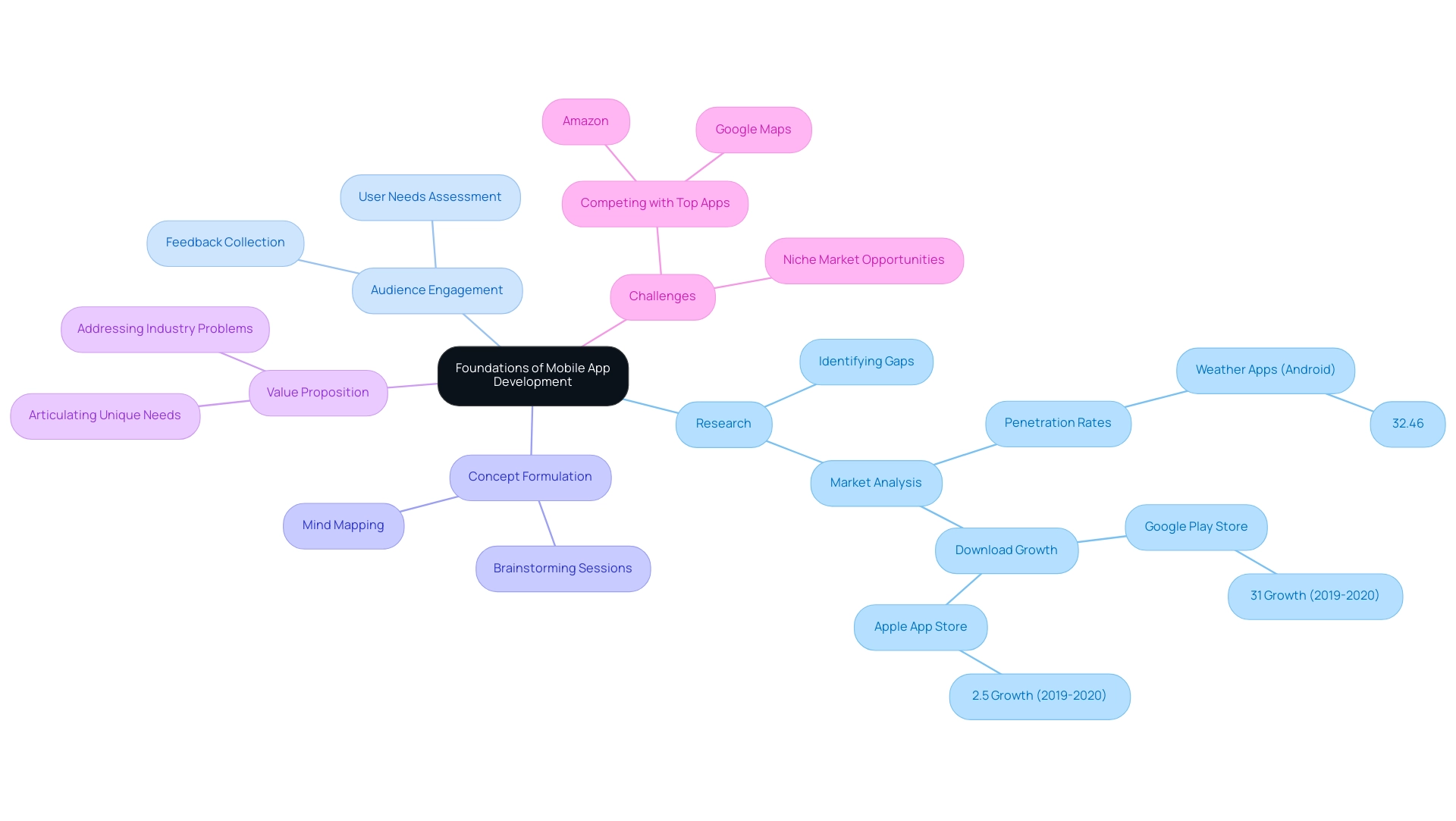Open the Apple App Store node menu
The width and height of the screenshot is (1456, 821).
click(921, 626)
